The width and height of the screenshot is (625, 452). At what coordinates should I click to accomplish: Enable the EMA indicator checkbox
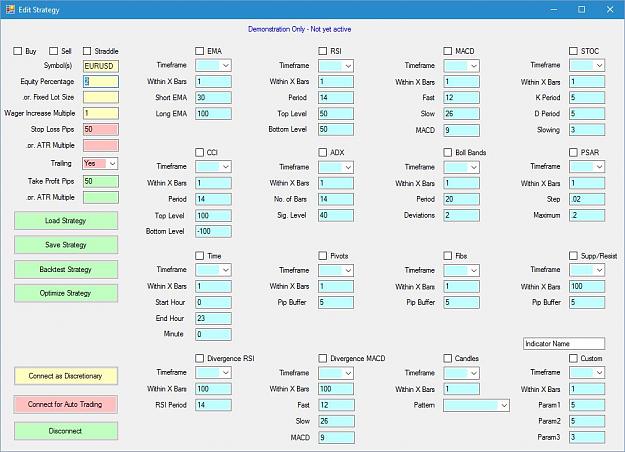pyautogui.click(x=200, y=51)
